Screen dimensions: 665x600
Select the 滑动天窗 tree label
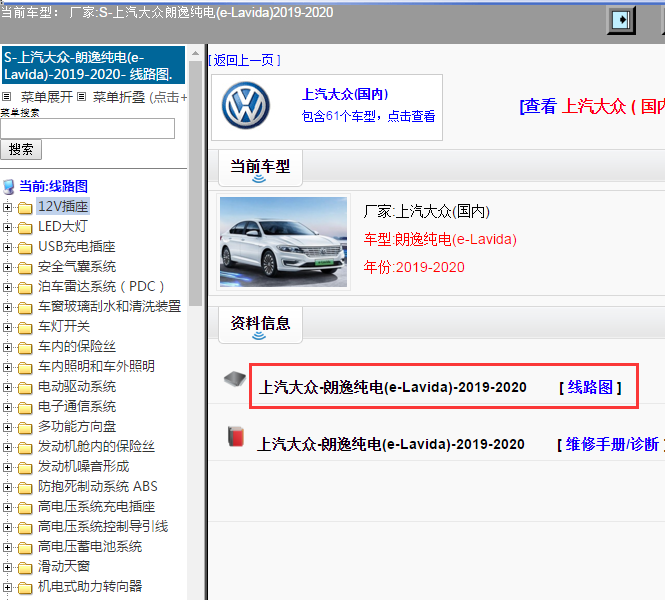tap(64, 567)
